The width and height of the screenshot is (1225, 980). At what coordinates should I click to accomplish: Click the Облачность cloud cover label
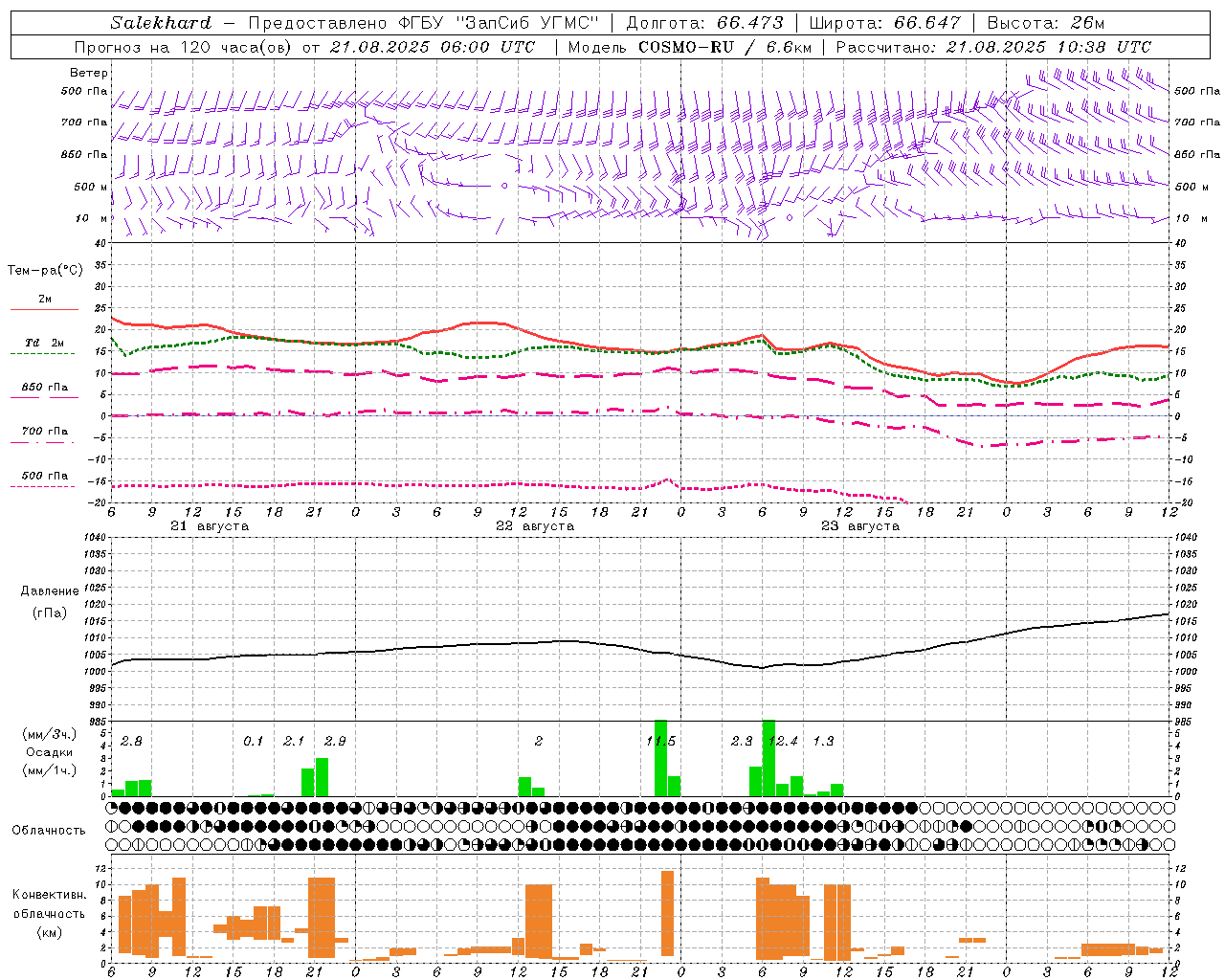[49, 830]
